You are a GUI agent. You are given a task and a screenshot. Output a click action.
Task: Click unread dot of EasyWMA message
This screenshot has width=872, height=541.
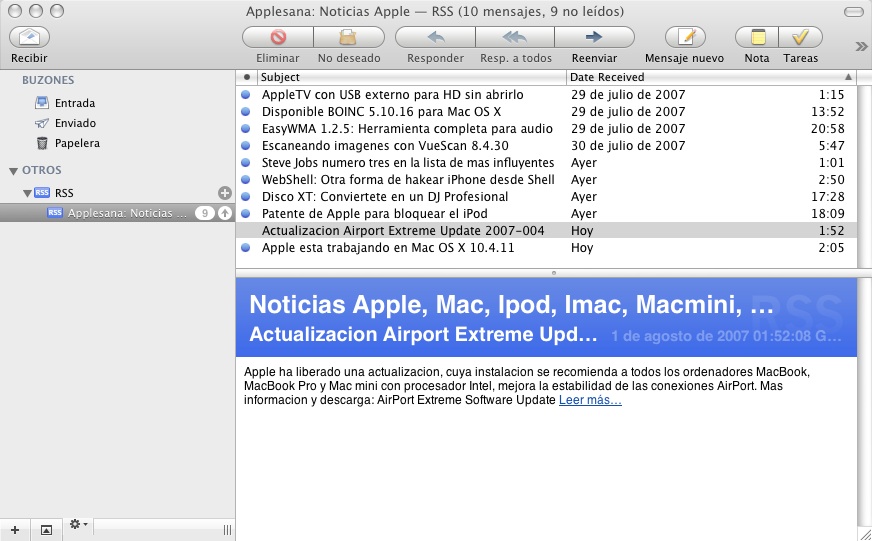245,128
